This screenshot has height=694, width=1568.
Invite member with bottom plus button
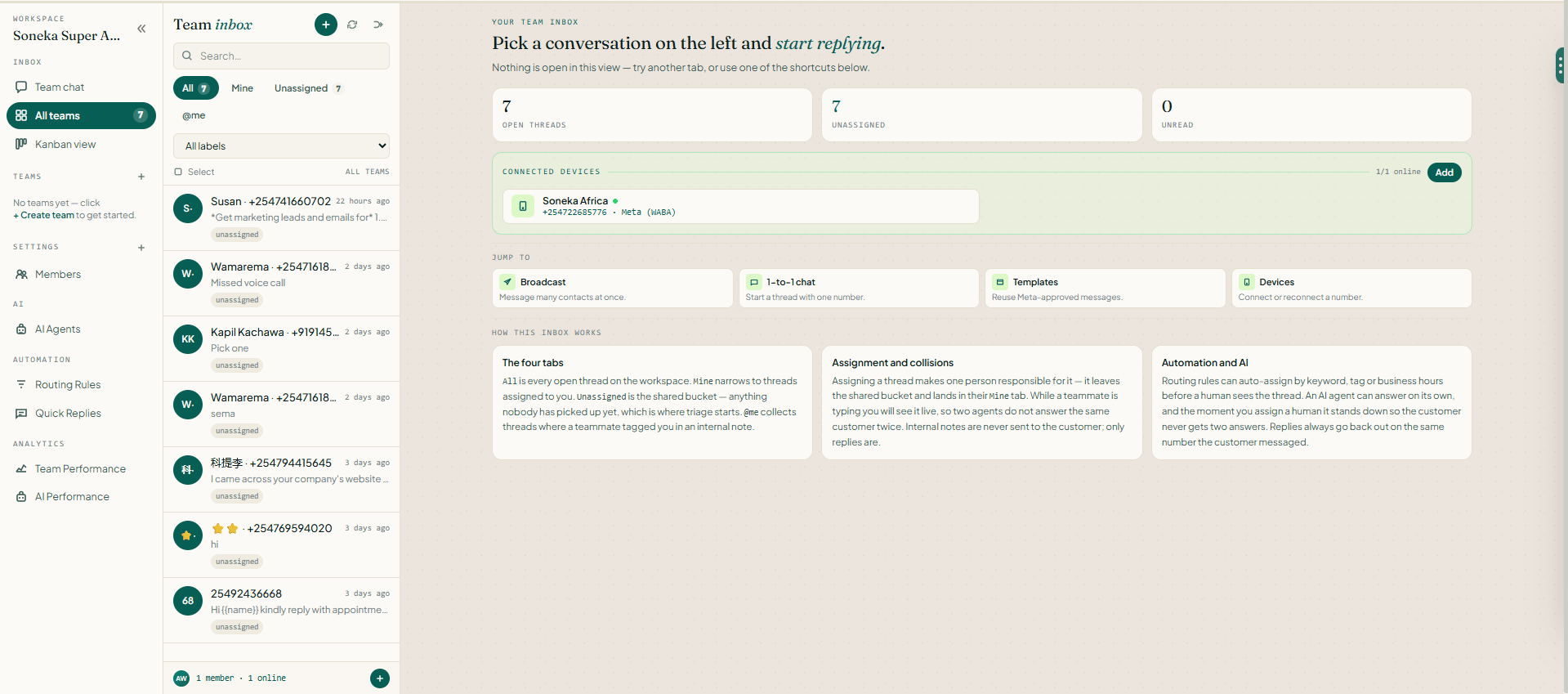(380, 678)
